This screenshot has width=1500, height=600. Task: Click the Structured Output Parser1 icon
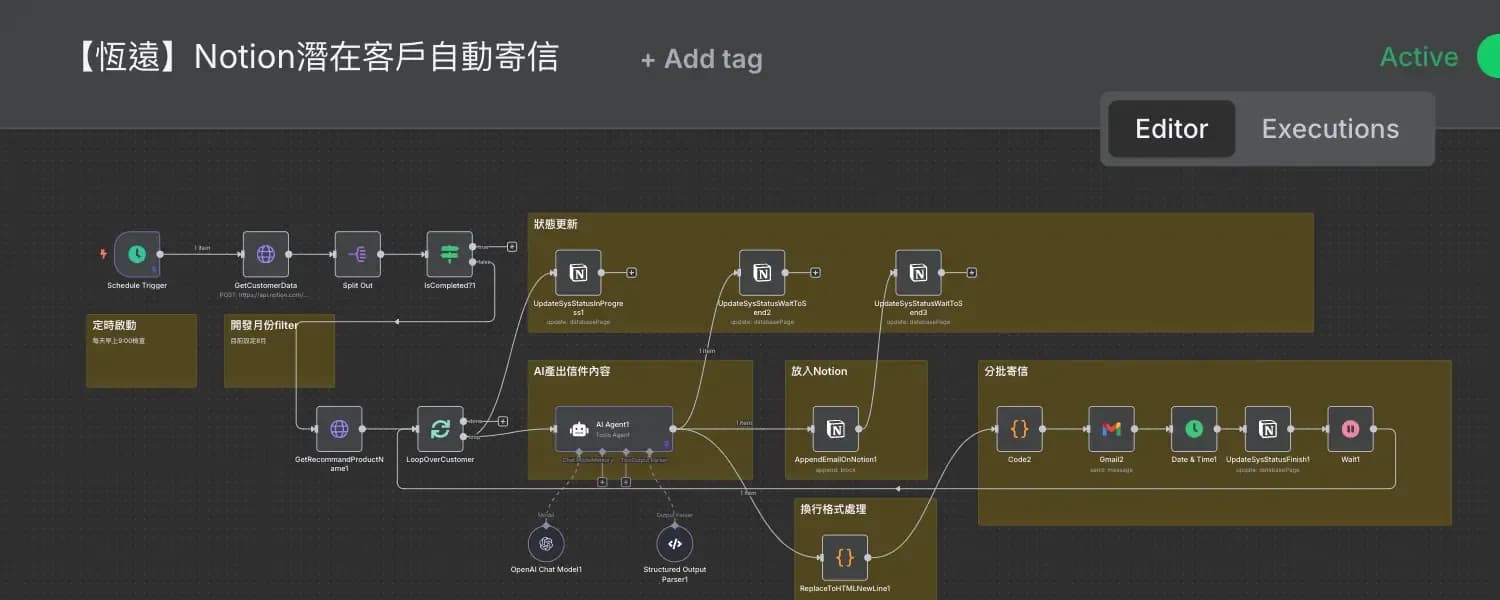[675, 543]
